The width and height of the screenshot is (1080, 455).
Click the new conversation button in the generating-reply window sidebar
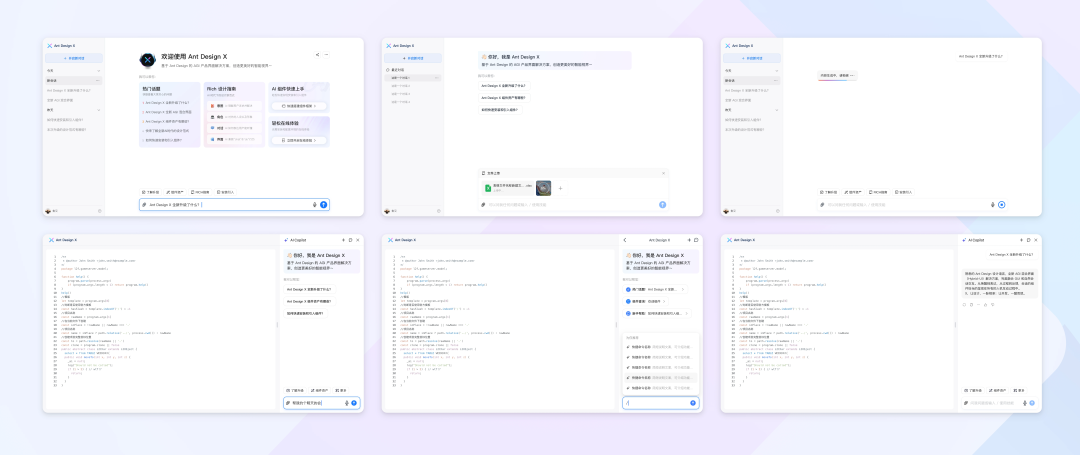coord(751,59)
